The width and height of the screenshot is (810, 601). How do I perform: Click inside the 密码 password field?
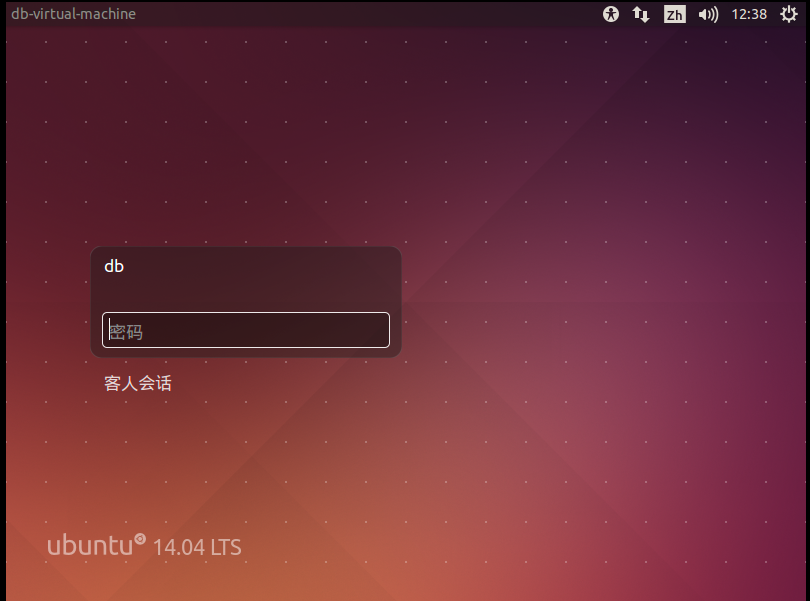[x=245, y=329]
